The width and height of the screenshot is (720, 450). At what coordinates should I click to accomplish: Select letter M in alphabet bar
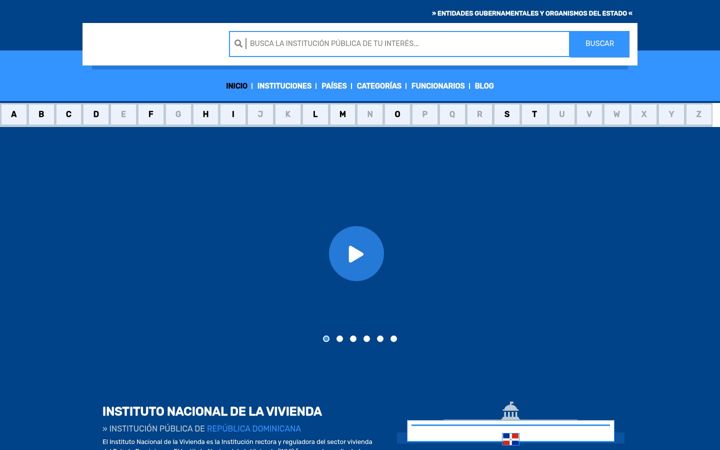(343, 114)
